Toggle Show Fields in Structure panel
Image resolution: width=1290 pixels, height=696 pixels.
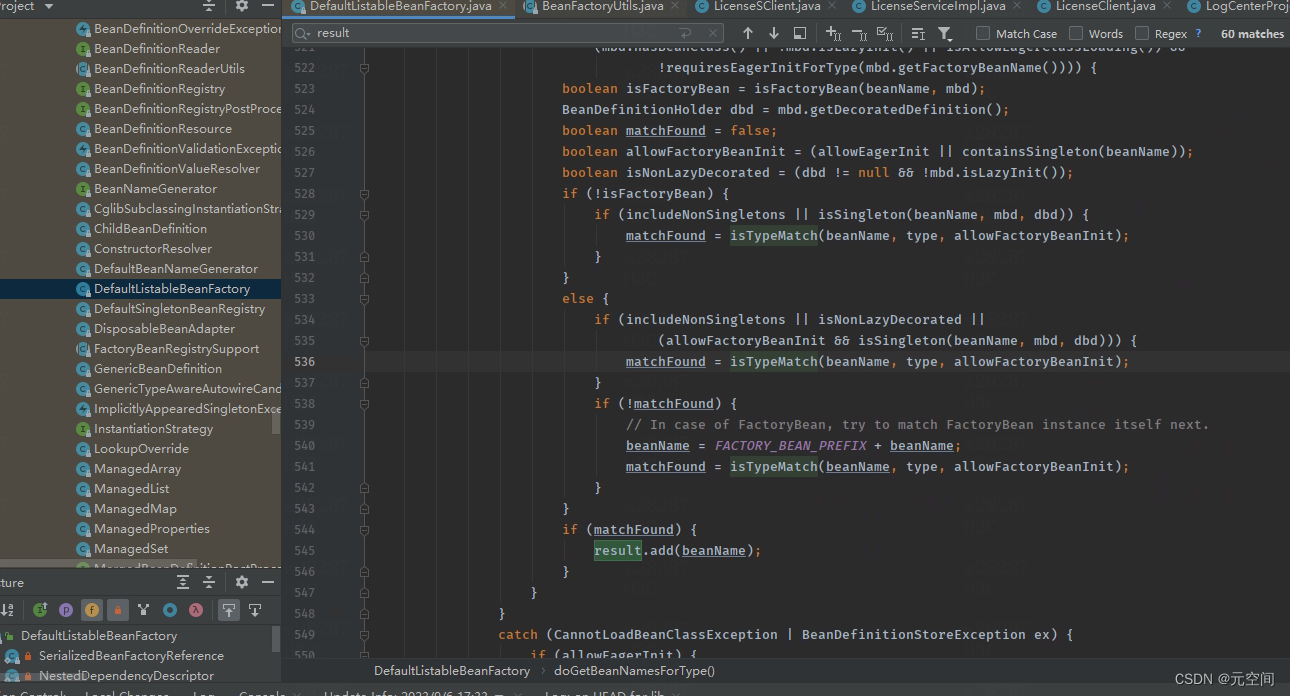(92, 610)
